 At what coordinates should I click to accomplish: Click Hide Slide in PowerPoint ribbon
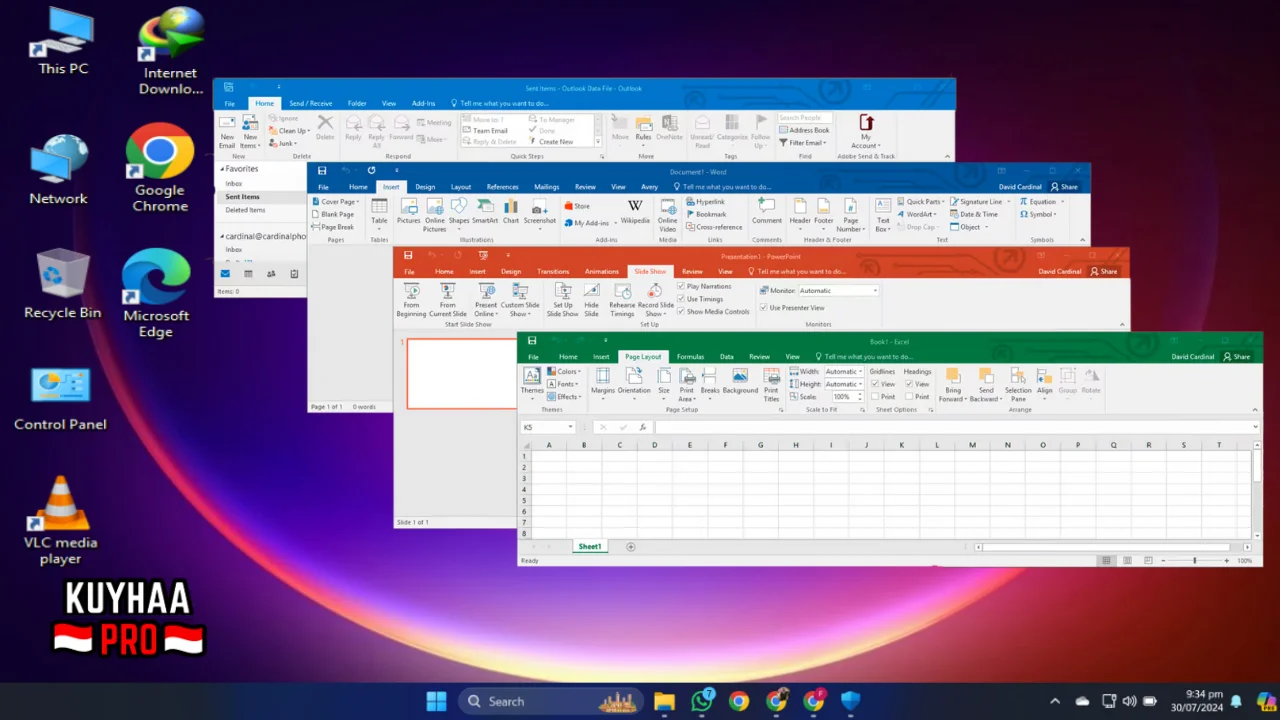pyautogui.click(x=591, y=300)
